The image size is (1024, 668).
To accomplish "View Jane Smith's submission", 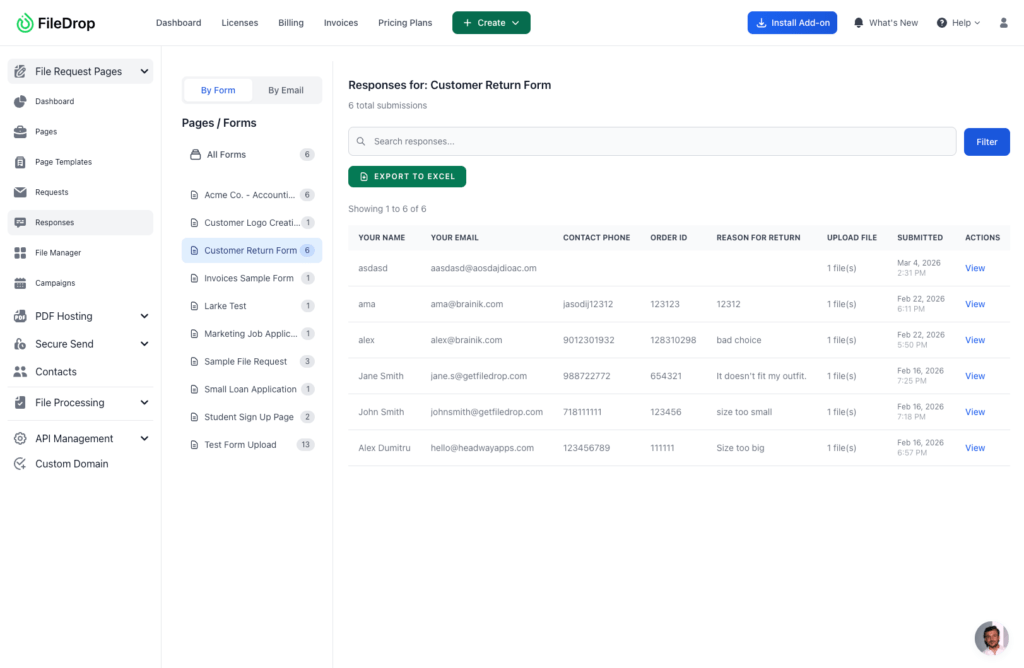I will pyautogui.click(x=974, y=375).
